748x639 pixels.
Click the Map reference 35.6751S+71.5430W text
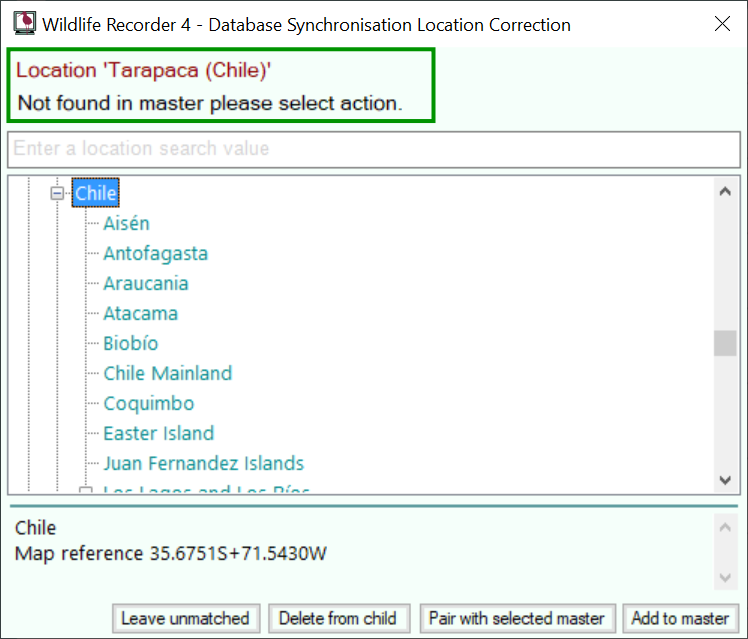point(171,554)
